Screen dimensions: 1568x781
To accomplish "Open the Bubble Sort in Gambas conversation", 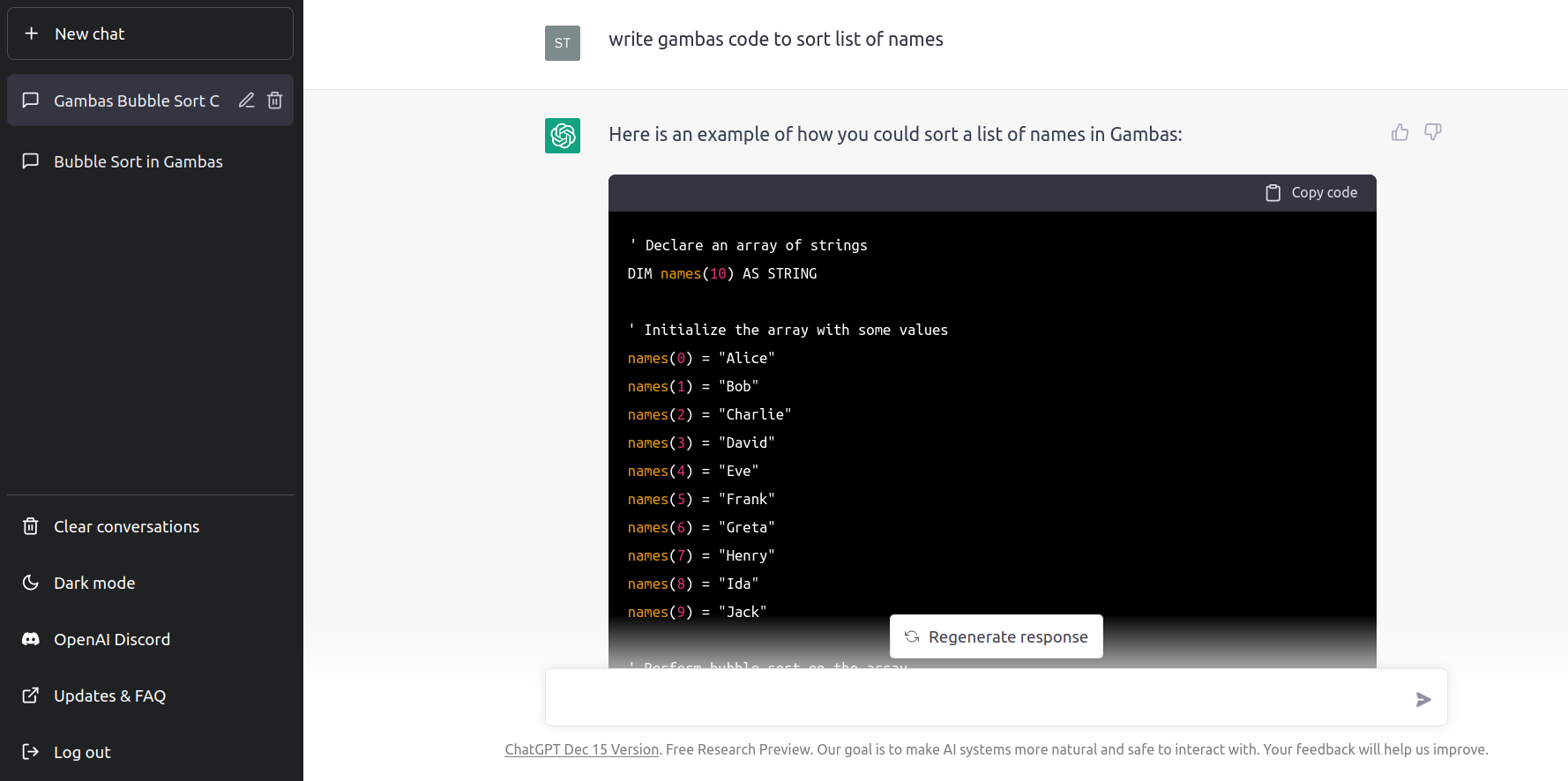I will coord(138,161).
